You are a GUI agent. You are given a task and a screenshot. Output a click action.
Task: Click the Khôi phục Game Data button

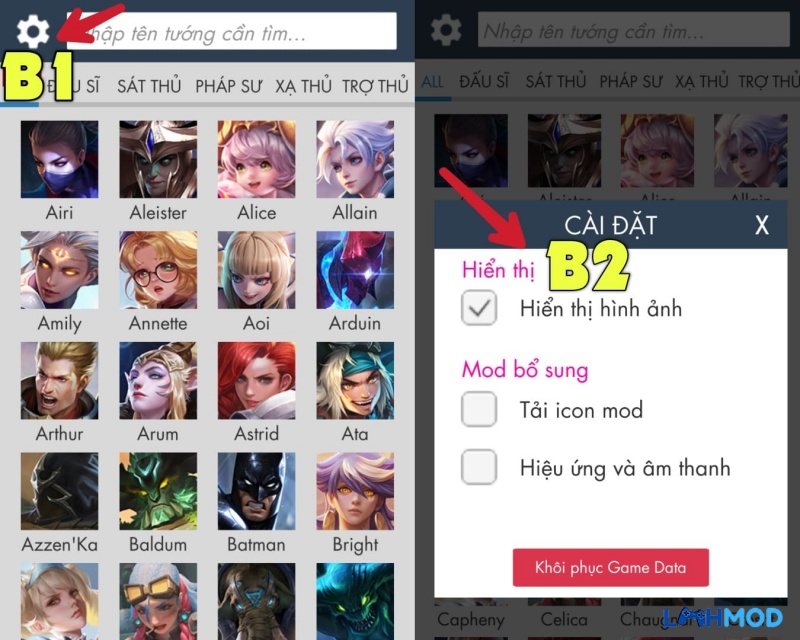pyautogui.click(x=611, y=567)
